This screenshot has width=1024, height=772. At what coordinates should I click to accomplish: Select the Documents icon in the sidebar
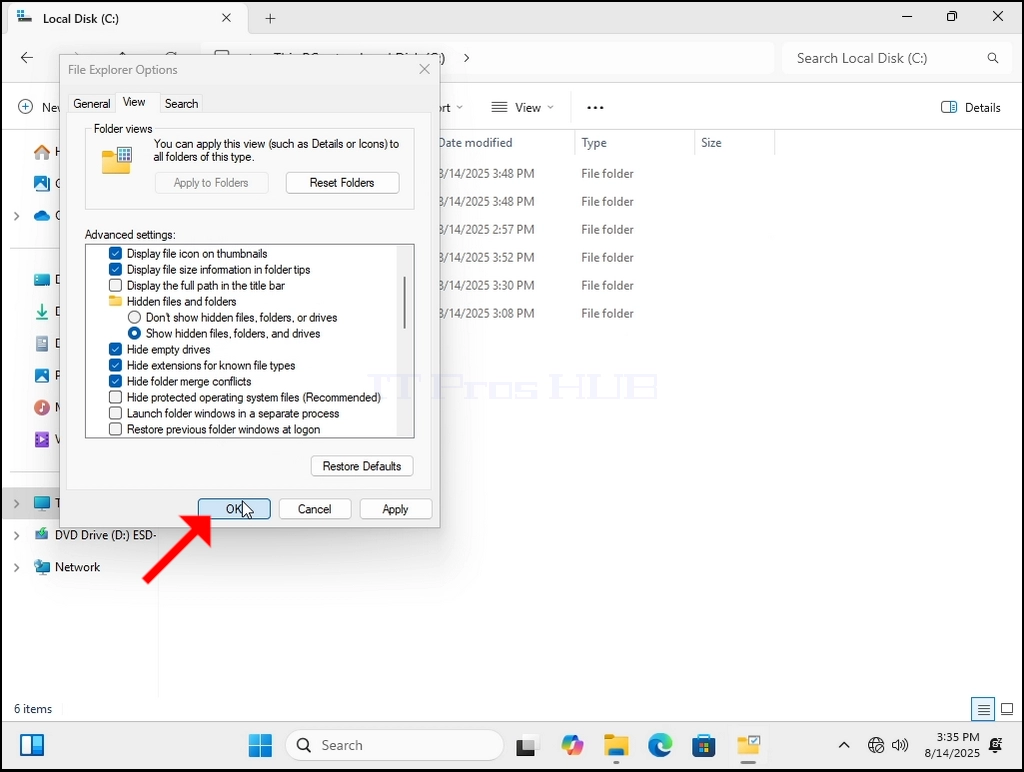click(42, 344)
